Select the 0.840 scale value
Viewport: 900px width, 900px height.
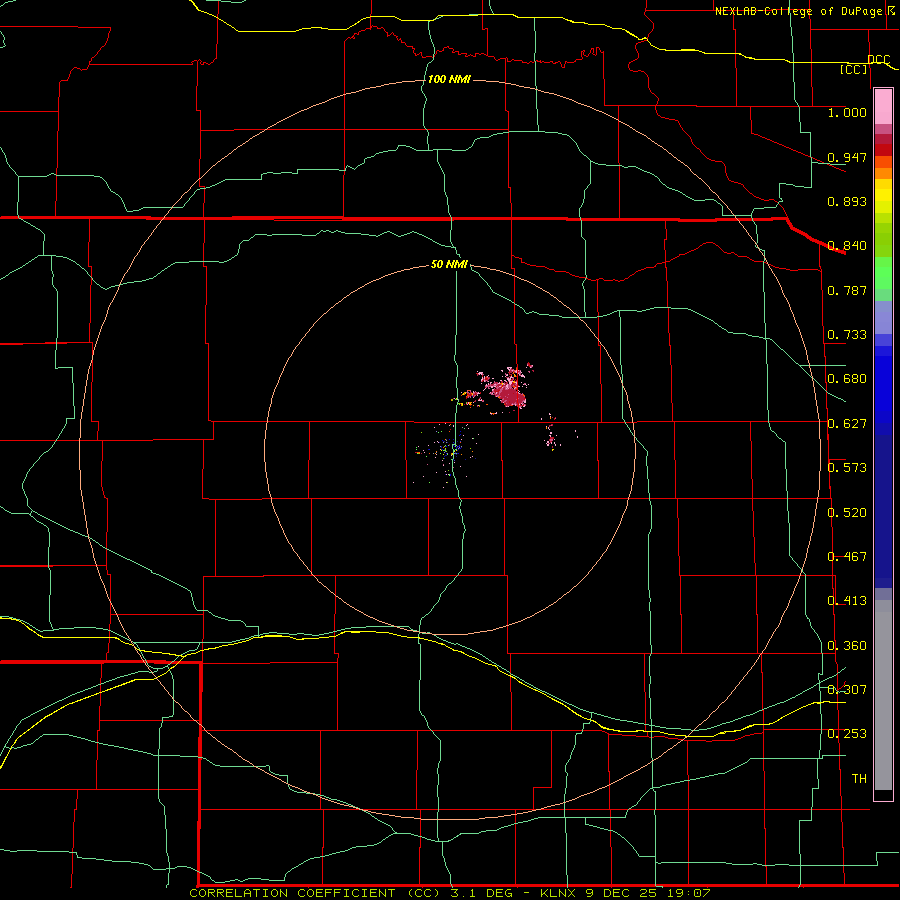click(x=847, y=246)
